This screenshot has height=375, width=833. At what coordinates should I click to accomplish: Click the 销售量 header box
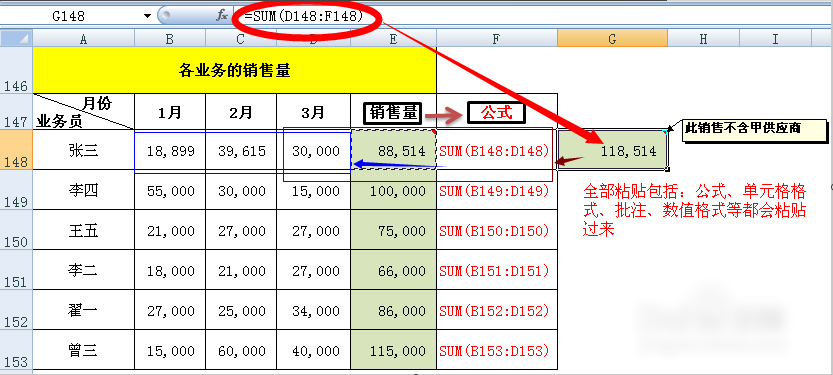(393, 113)
